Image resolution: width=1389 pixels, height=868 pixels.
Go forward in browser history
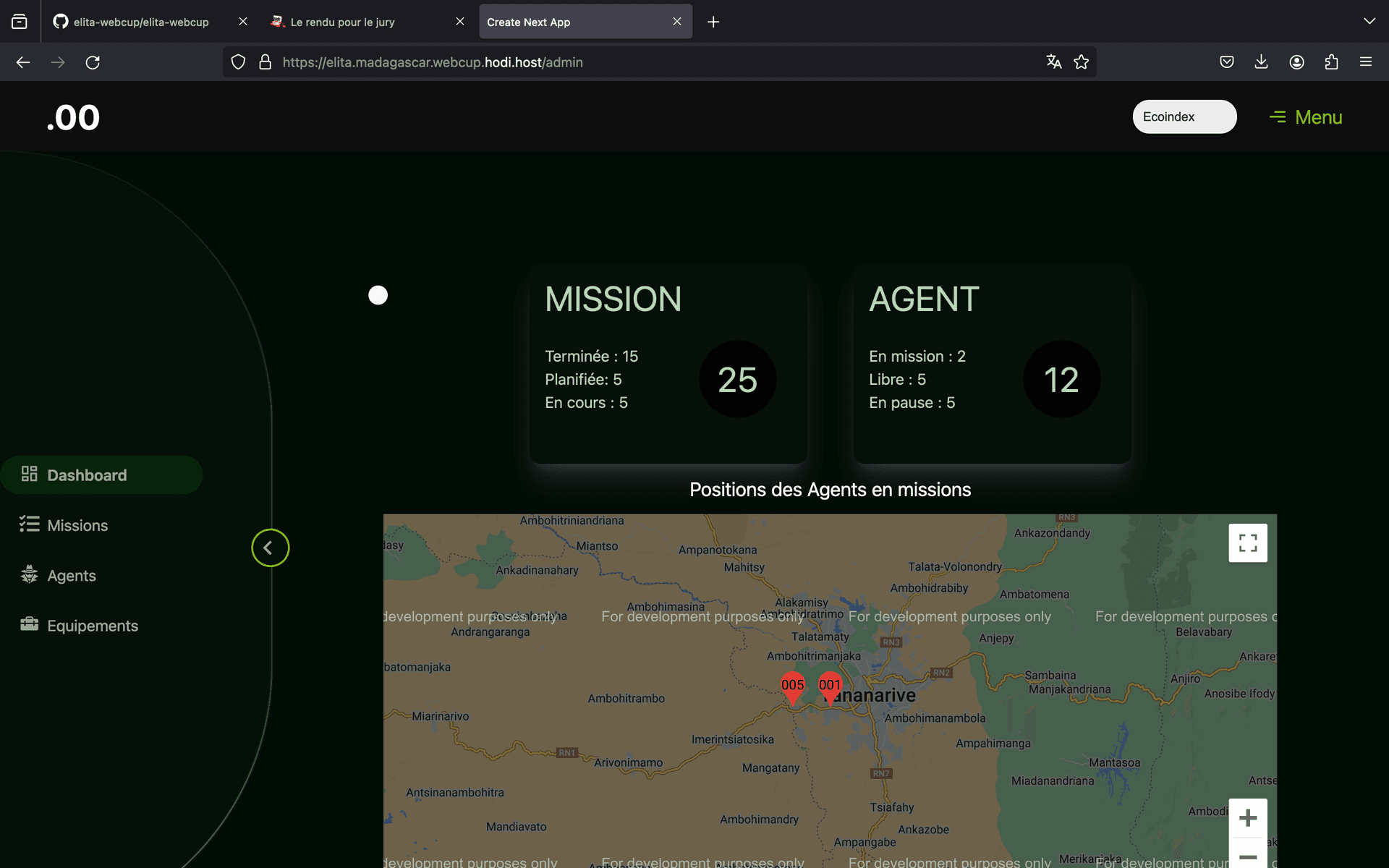(58, 62)
